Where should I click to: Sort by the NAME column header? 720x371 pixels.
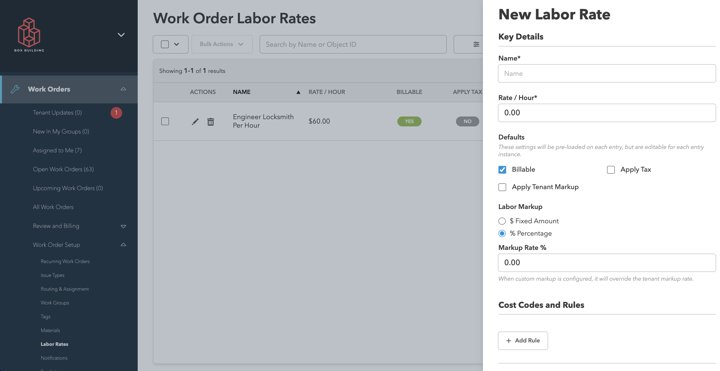click(x=242, y=92)
